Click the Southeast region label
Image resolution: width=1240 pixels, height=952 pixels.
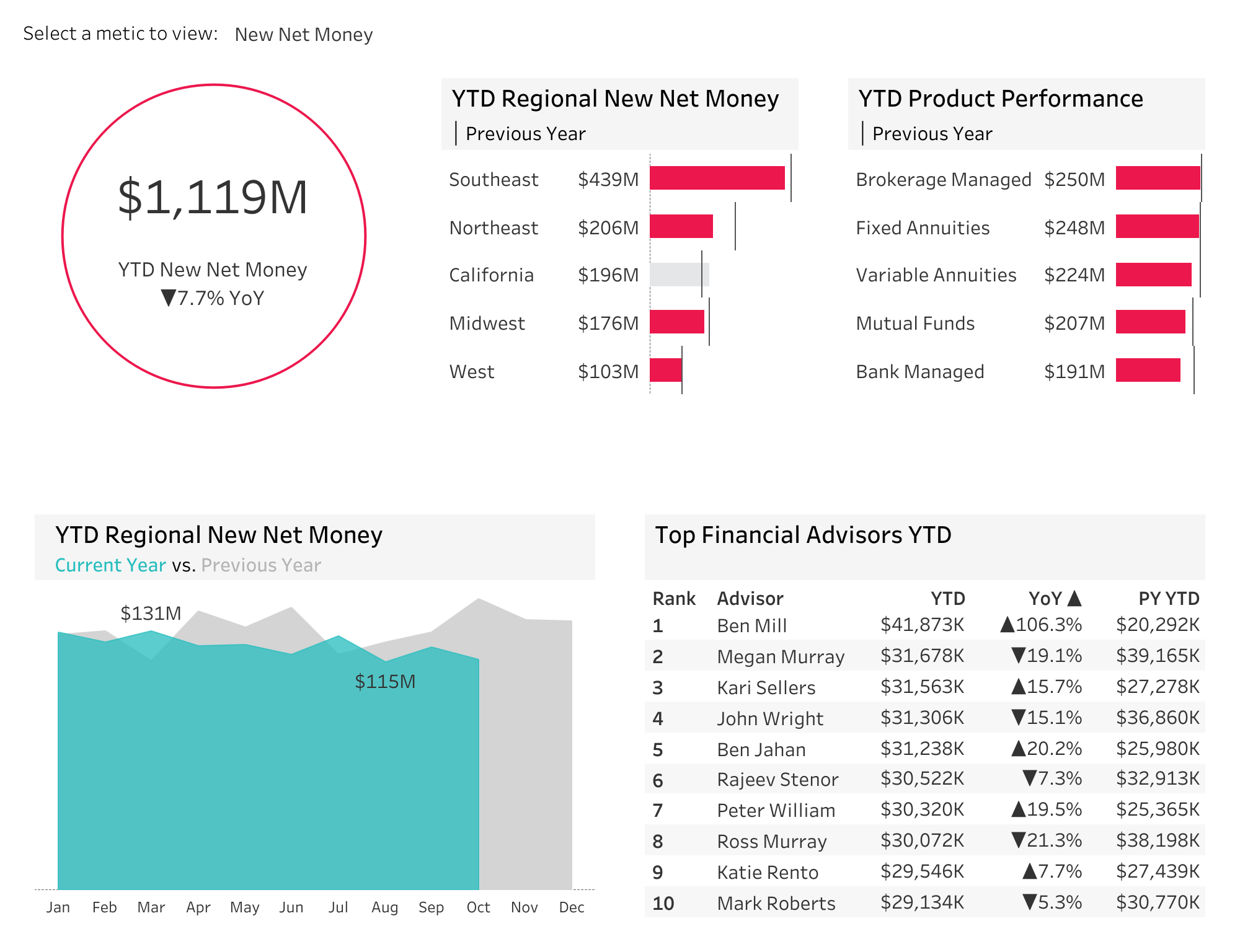pos(494,180)
